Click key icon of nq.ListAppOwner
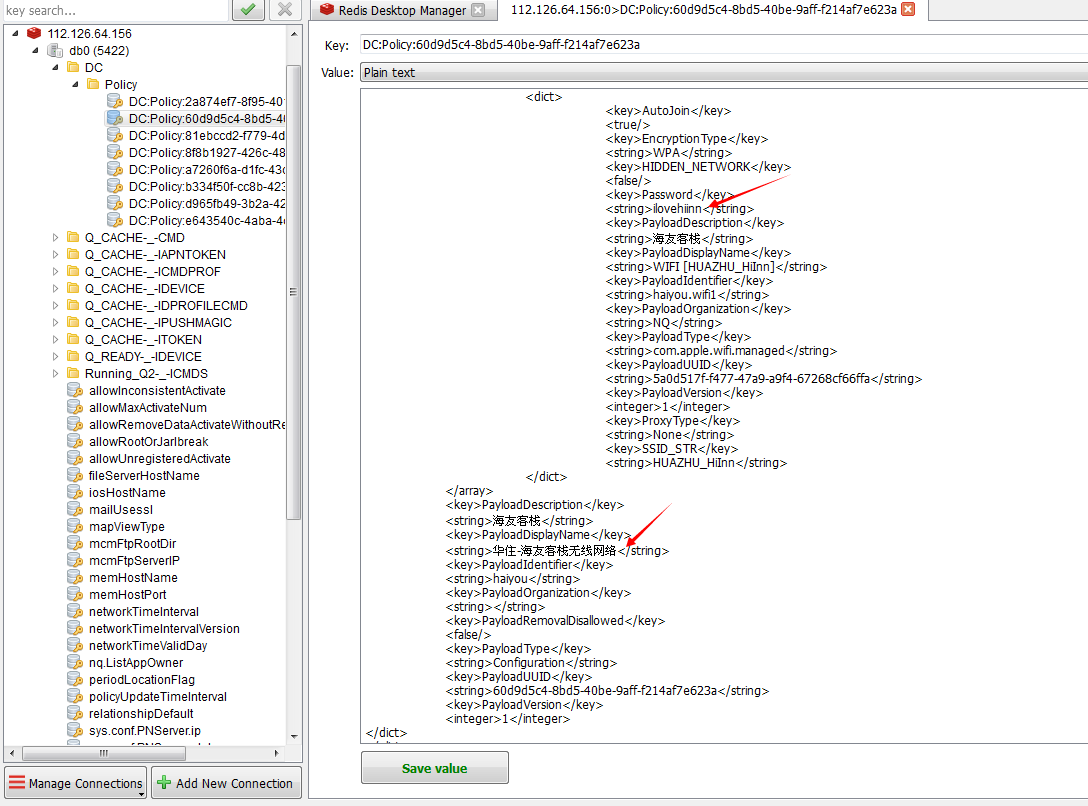Image resolution: width=1088 pixels, height=806 pixels. (x=75, y=662)
